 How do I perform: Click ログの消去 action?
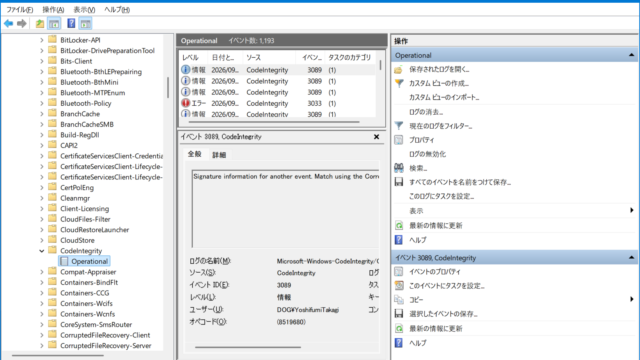coord(426,112)
